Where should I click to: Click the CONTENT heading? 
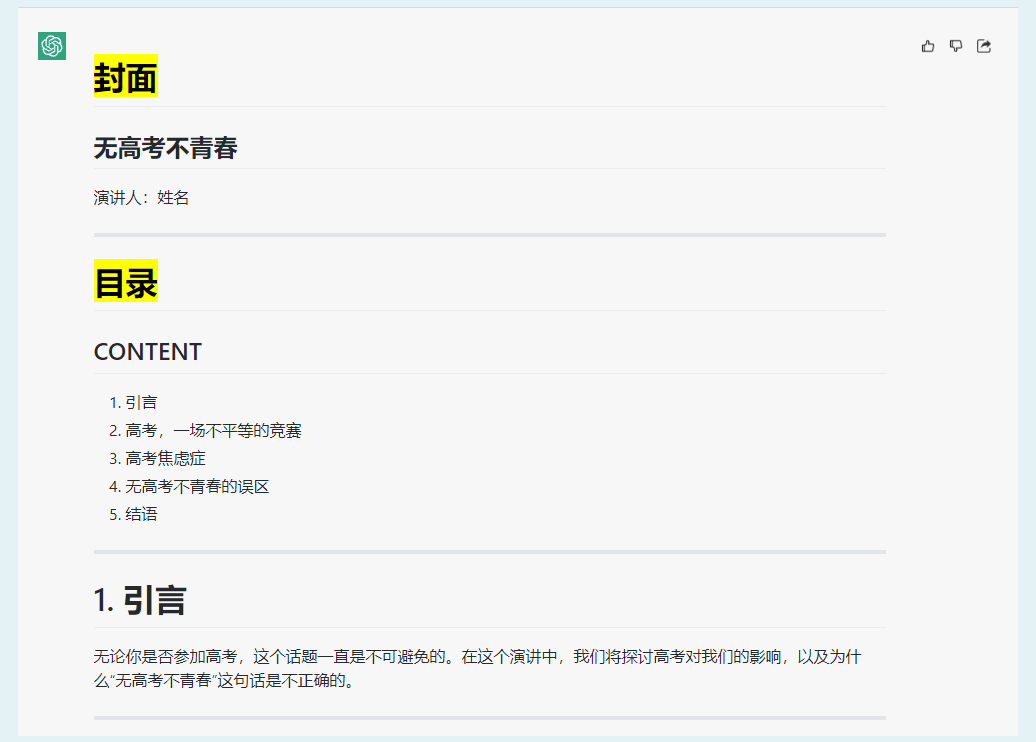(x=147, y=352)
